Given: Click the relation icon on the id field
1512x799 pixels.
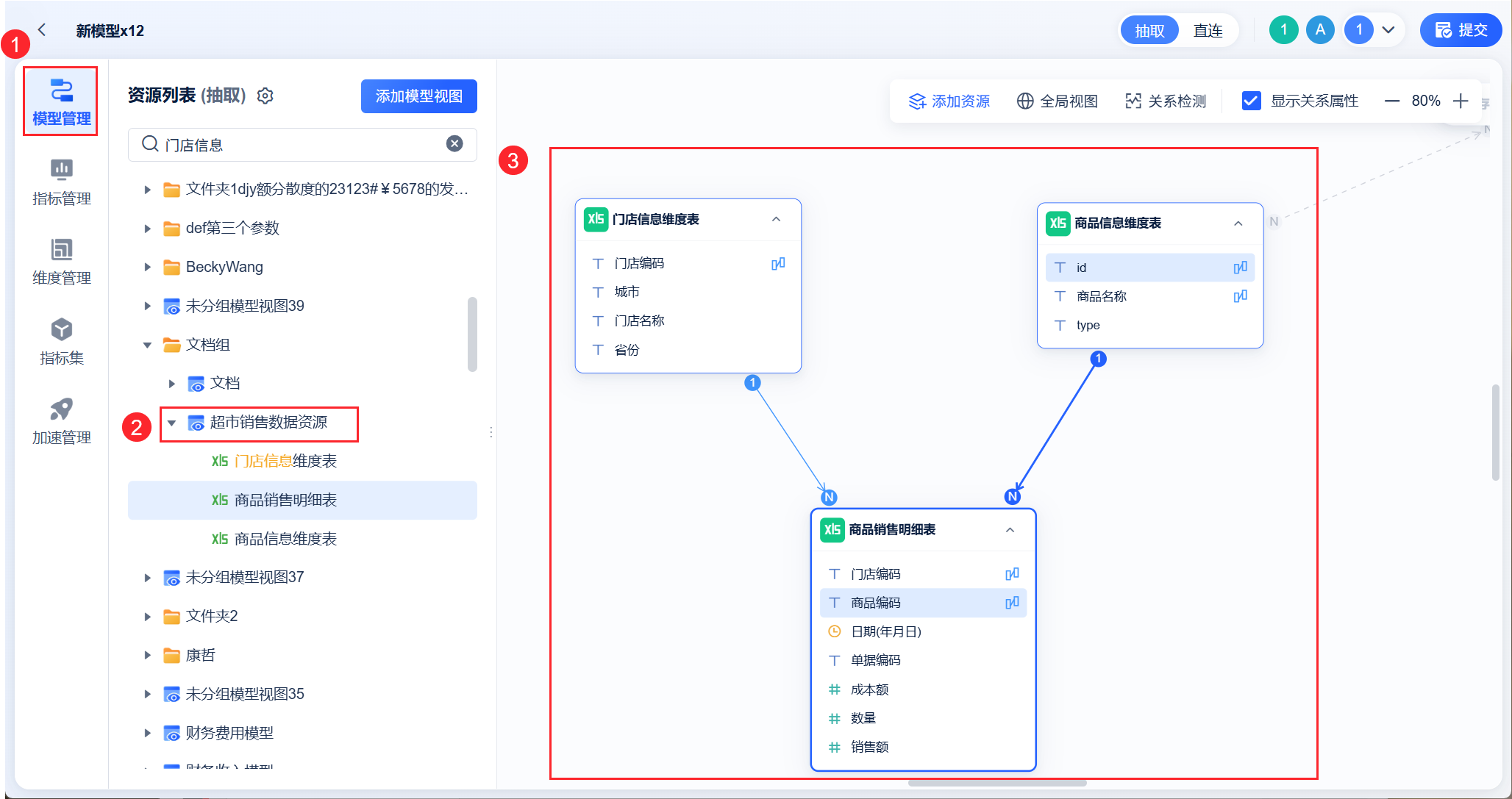Looking at the screenshot, I should (1240, 268).
